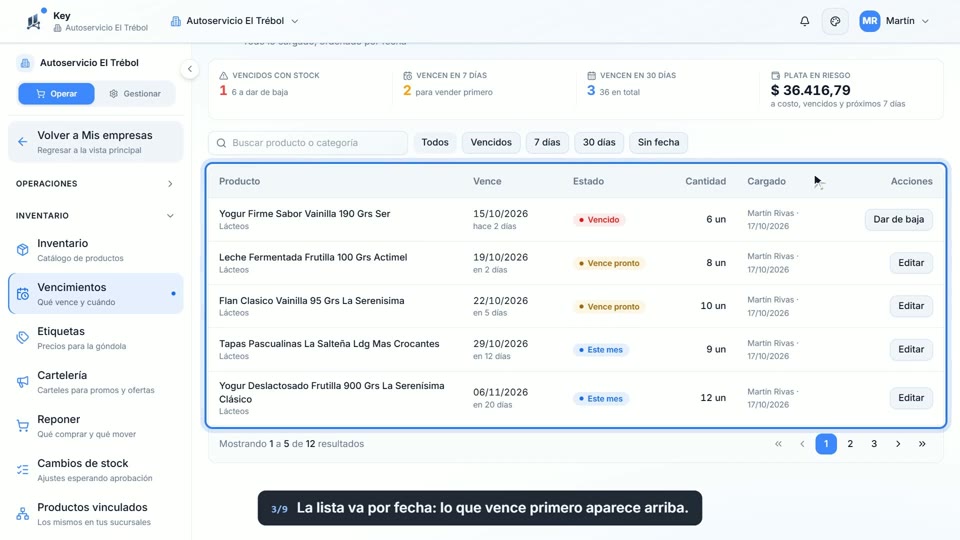The image size is (960, 540).
Task: Open the Autoservicio El Trébol company dropdown
Action: [x=235, y=21]
